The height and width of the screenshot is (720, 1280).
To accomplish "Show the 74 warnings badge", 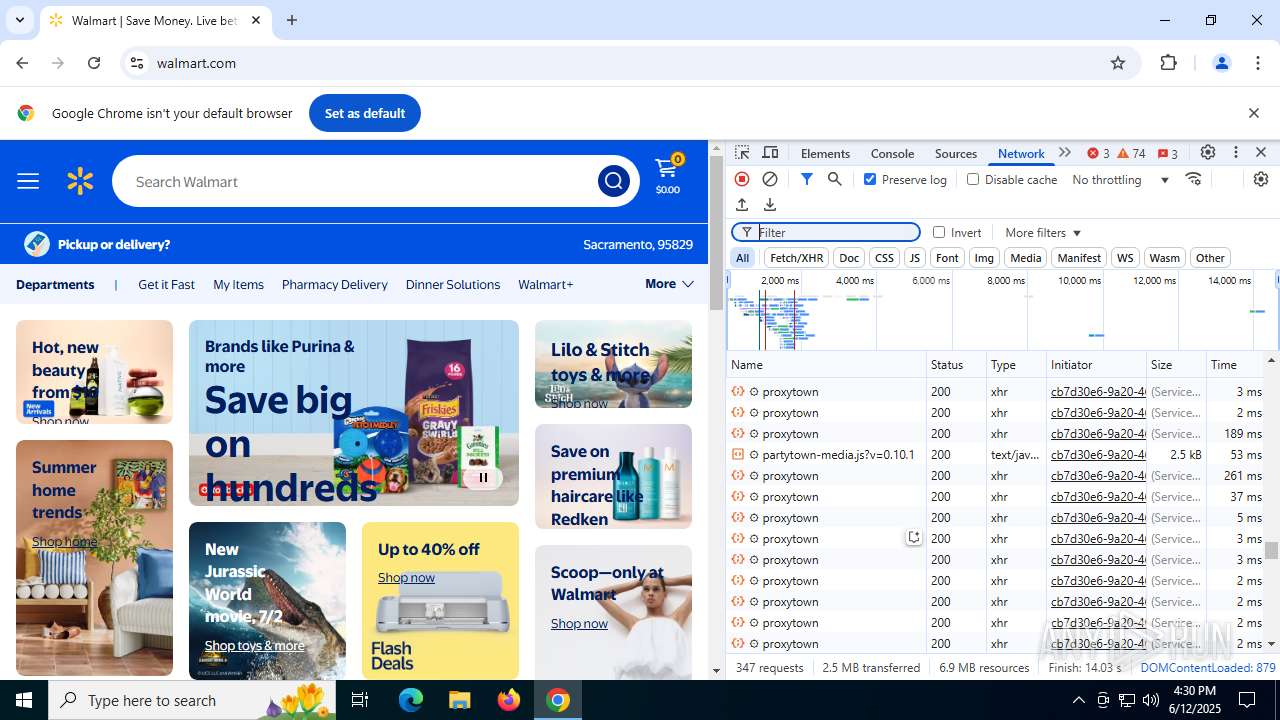I will point(1131,153).
